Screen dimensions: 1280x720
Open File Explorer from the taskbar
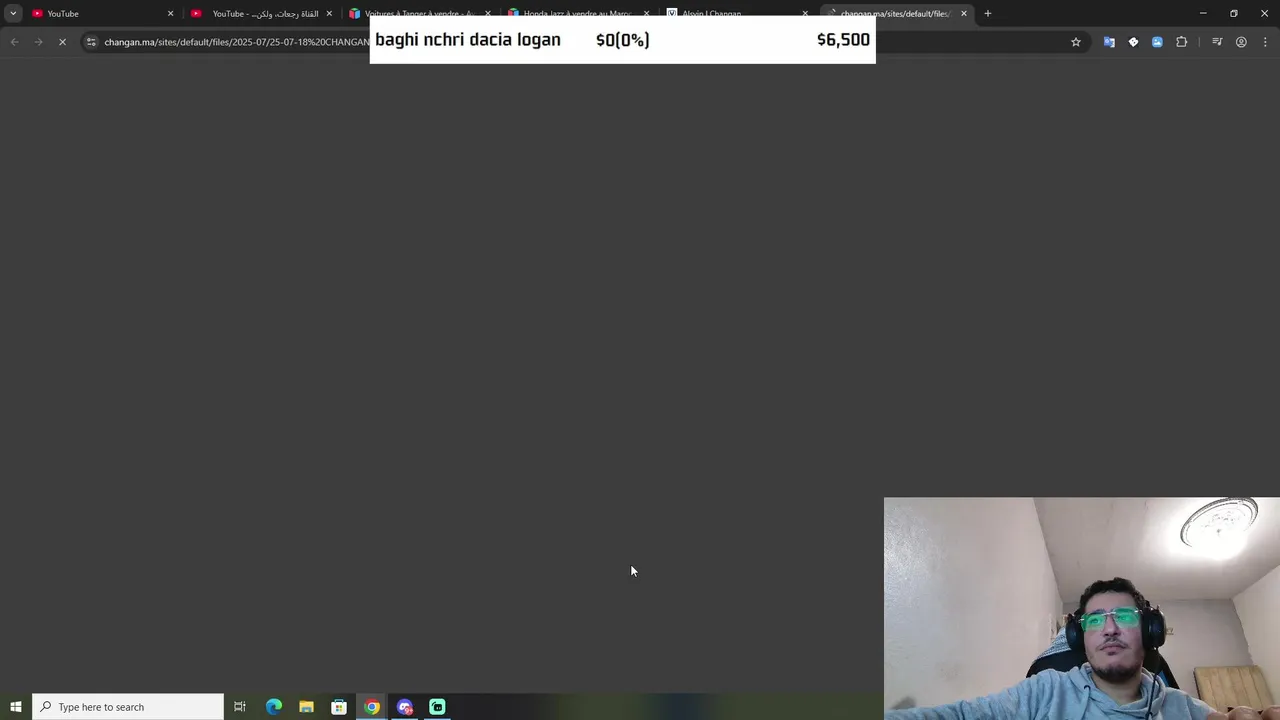pos(306,707)
